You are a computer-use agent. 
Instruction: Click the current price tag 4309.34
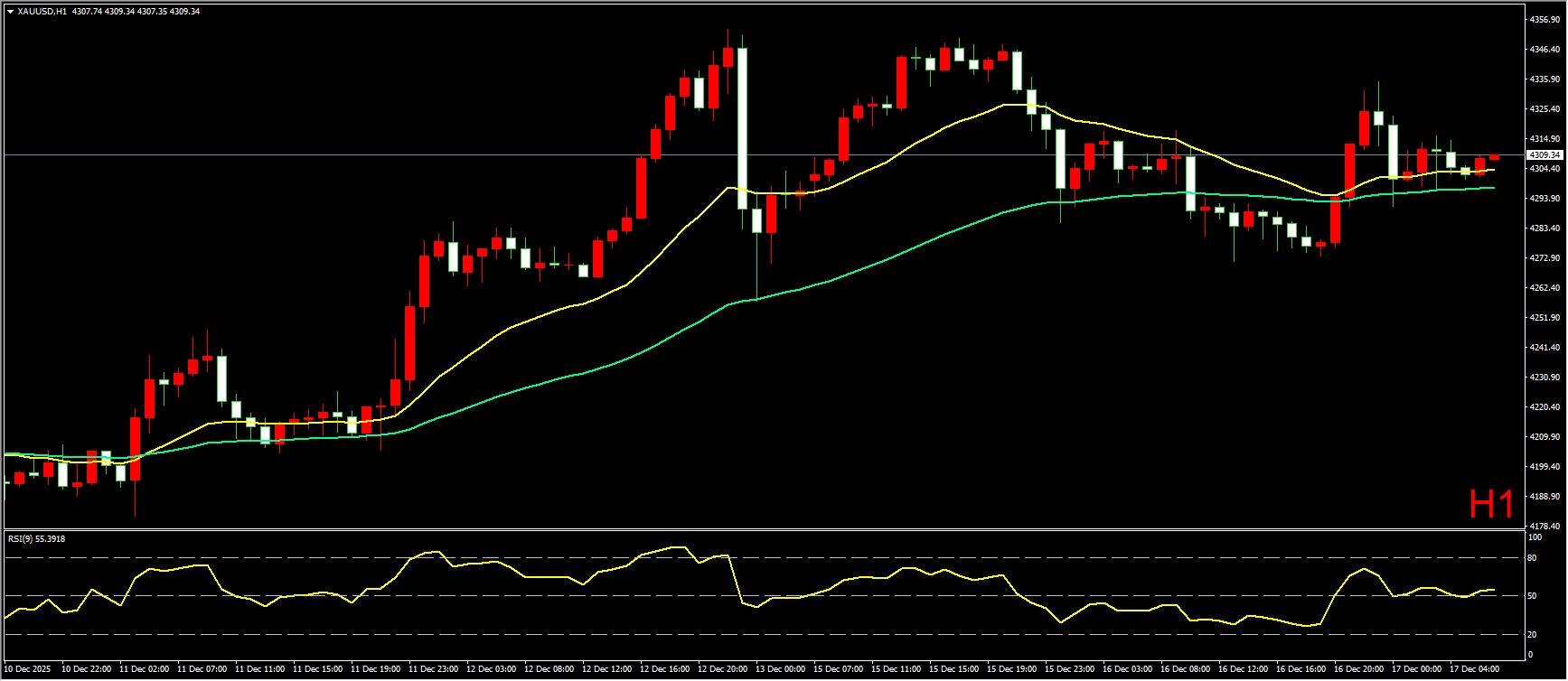1545,155
